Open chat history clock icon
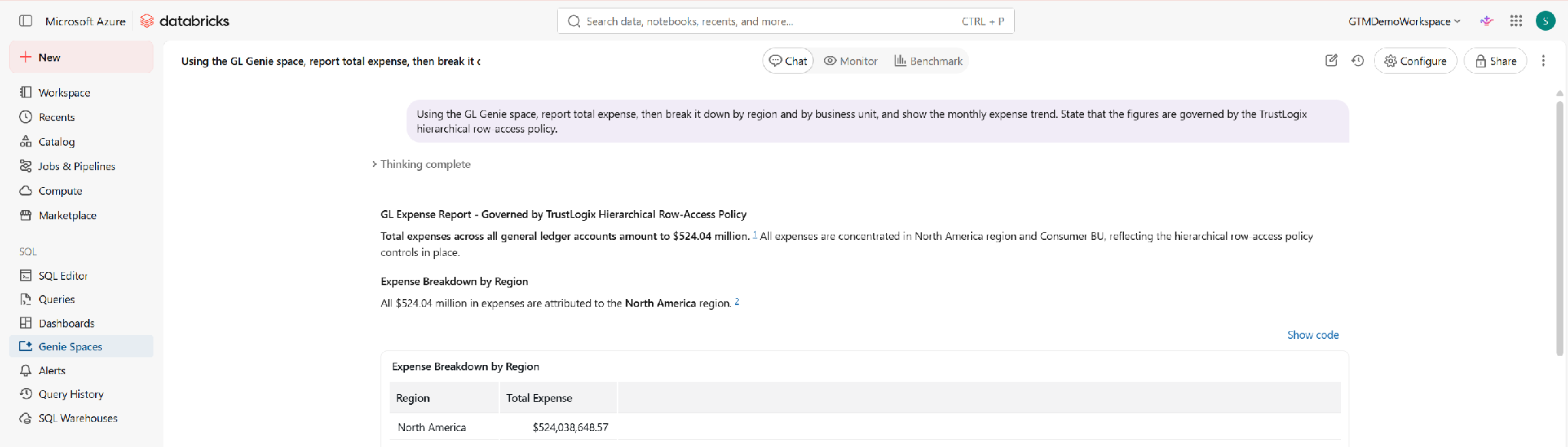This screenshot has height=447, width=1568. 1358,61
